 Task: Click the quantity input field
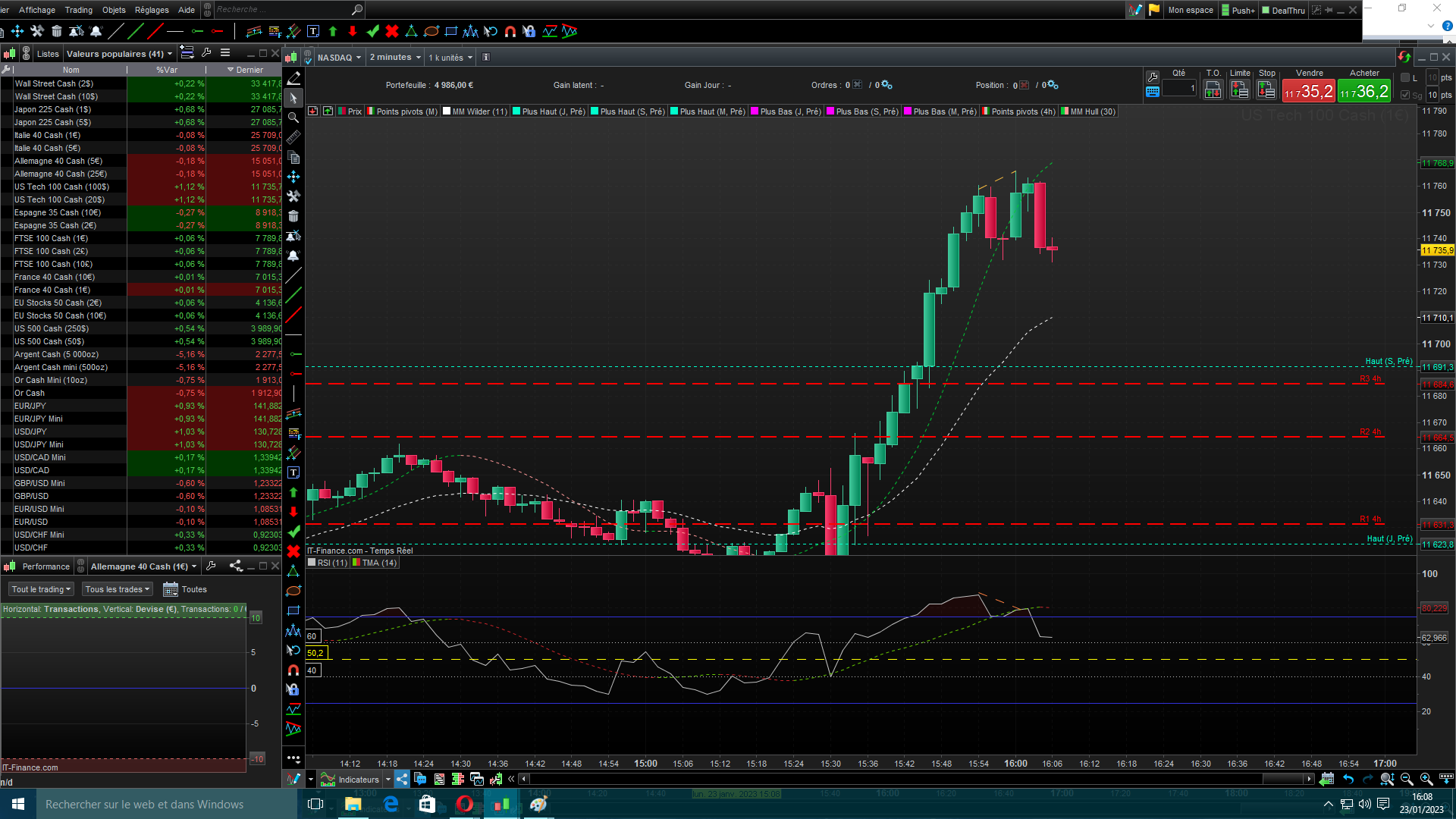(x=1179, y=89)
